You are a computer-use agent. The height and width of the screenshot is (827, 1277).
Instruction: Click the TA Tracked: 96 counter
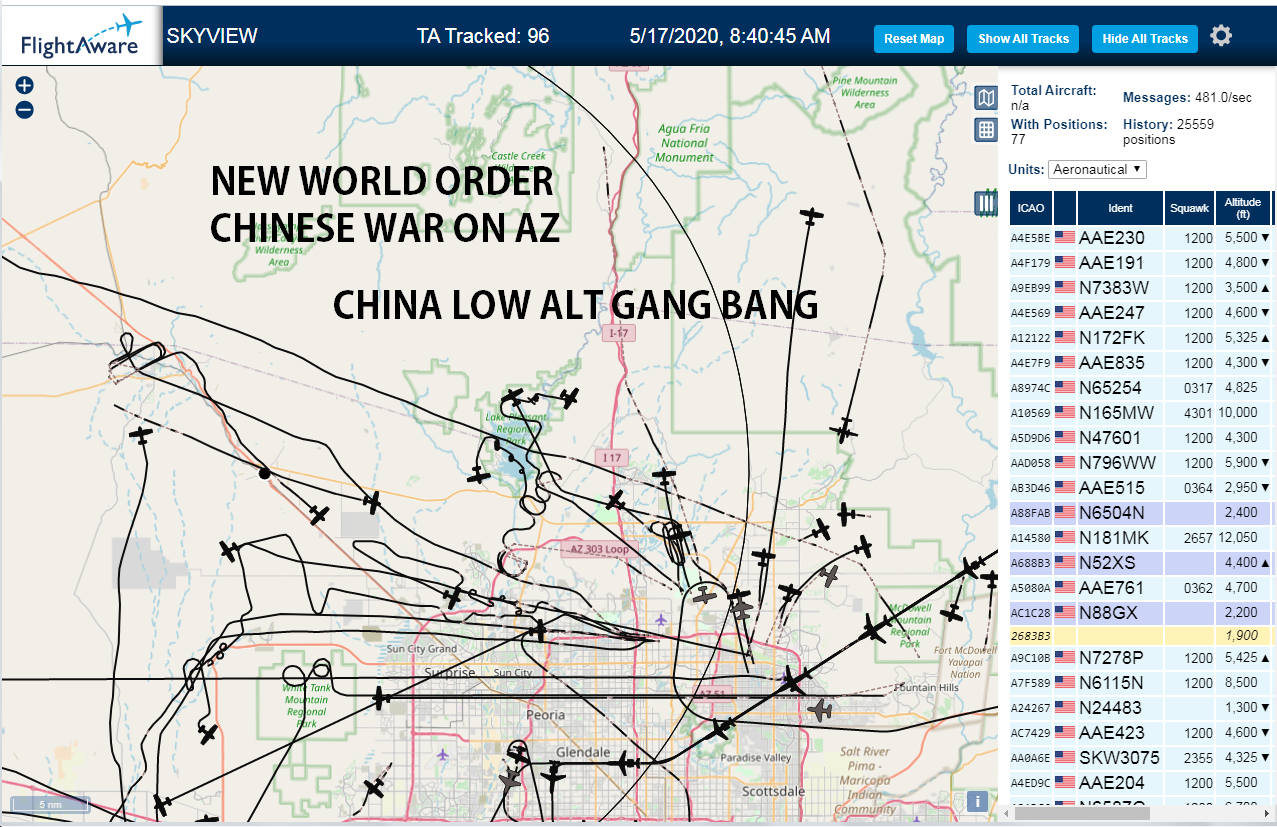(483, 36)
